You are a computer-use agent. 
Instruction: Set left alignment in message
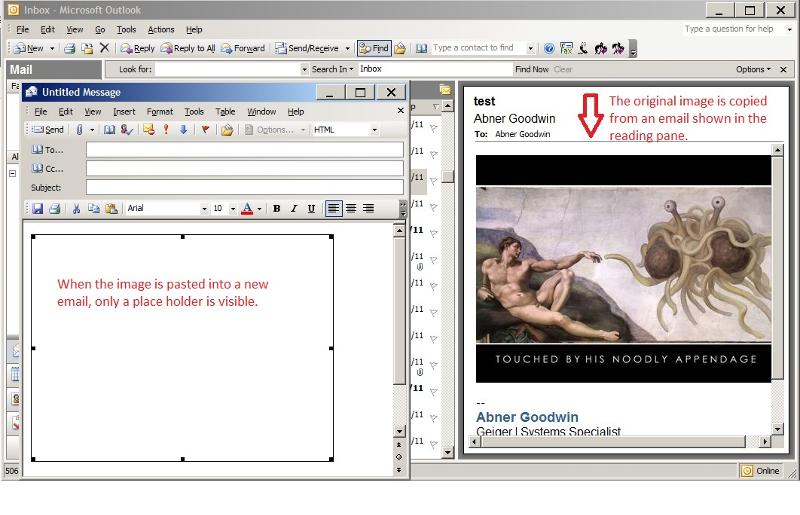[x=333, y=208]
